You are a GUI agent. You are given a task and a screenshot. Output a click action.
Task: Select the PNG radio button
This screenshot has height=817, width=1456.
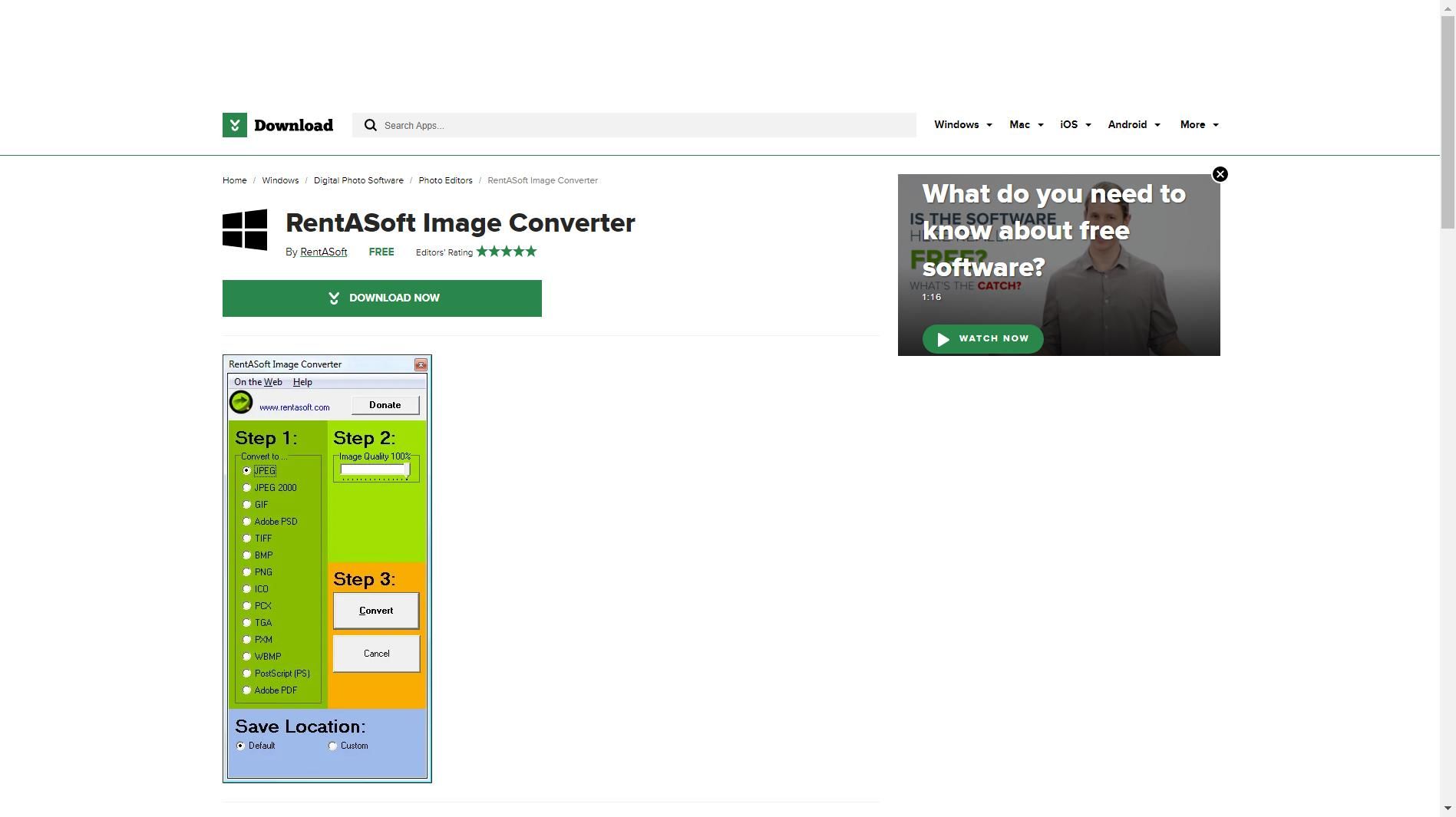246,572
